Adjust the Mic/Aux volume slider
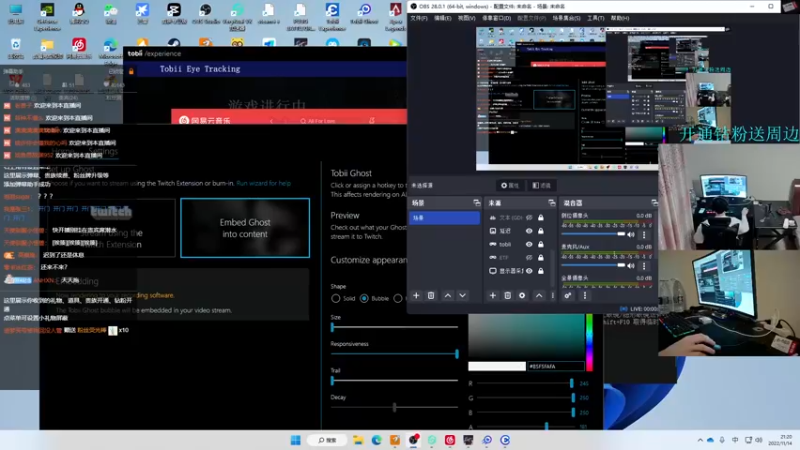Screen dimensions: 800x450 593,265
